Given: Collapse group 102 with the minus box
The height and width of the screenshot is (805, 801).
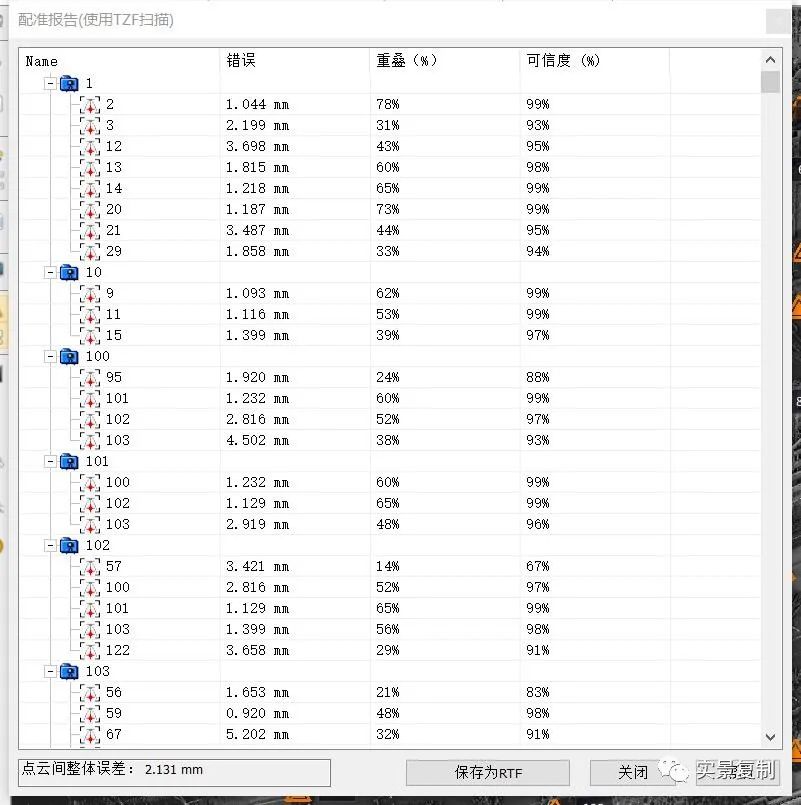Looking at the screenshot, I should (50, 545).
